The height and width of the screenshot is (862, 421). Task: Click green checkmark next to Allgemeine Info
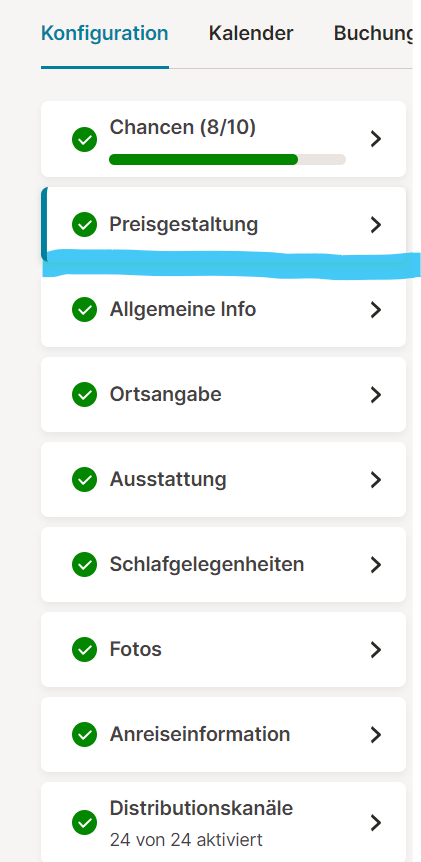coord(85,310)
